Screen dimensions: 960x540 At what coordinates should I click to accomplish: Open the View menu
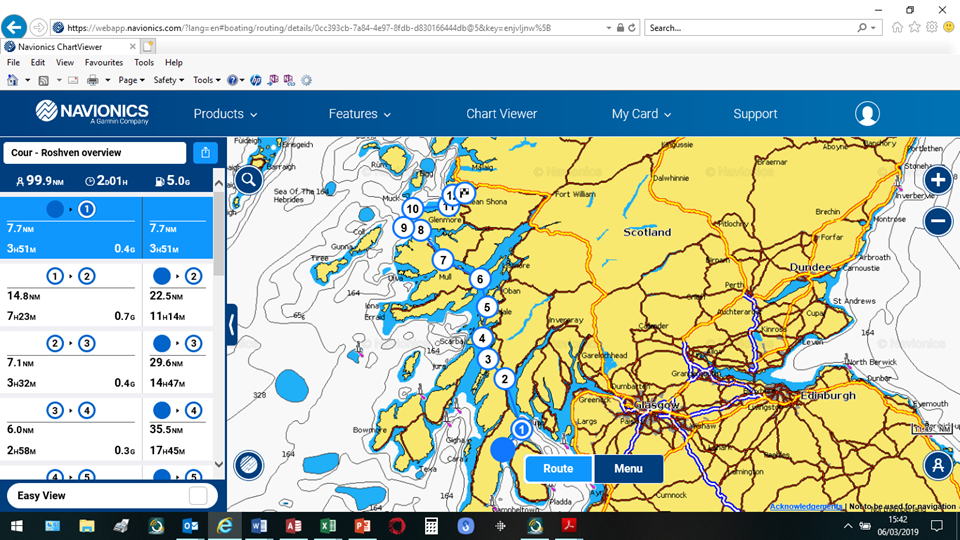tap(65, 62)
